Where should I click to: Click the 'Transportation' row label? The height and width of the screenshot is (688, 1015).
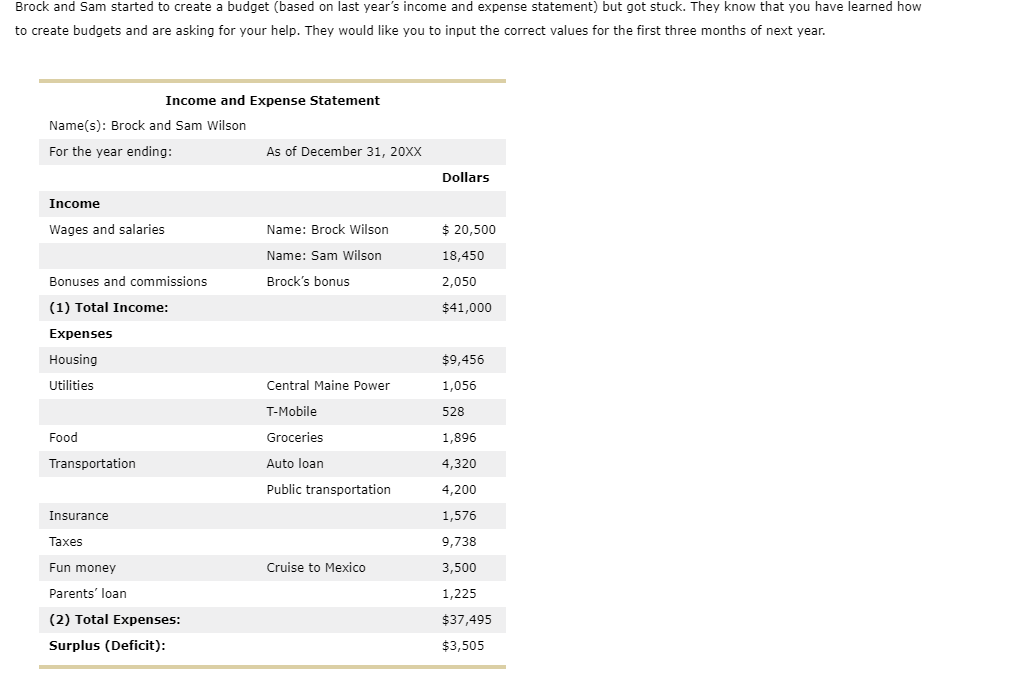coord(93,463)
